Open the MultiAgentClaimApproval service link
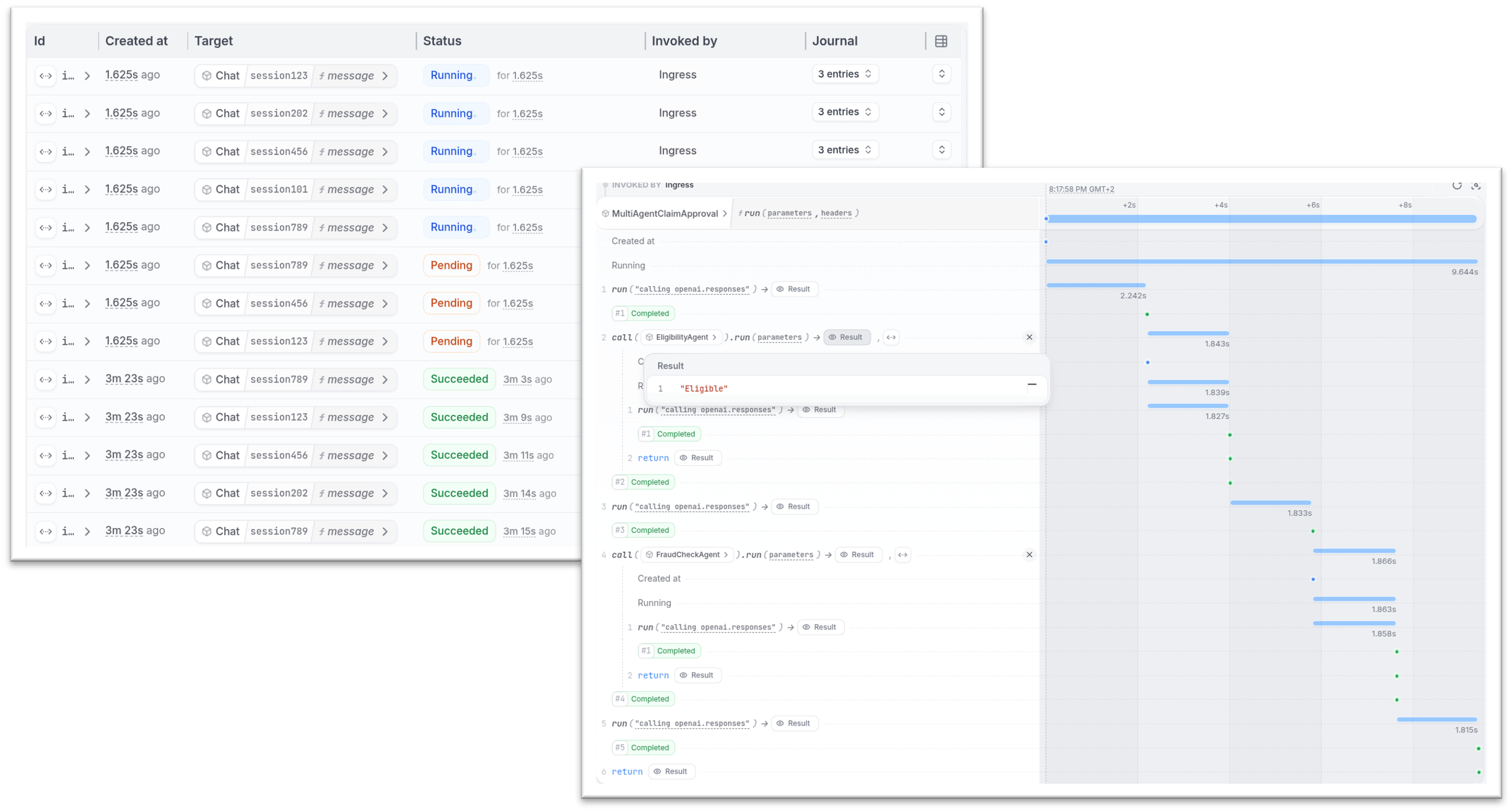The image size is (1512, 812). 665,214
